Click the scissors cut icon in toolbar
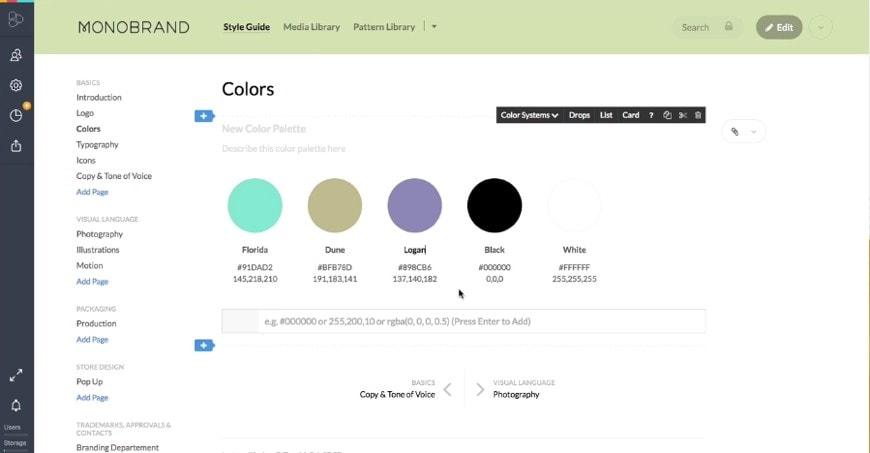This screenshot has height=453, width=870. (683, 115)
